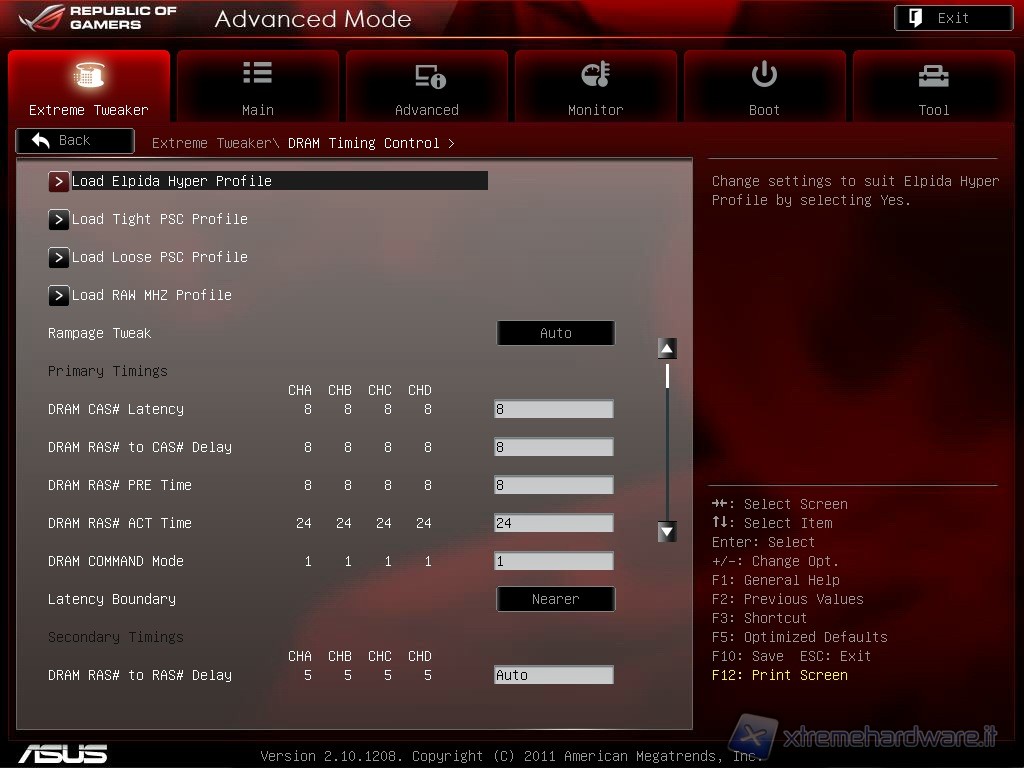This screenshot has height=768, width=1024.
Task: Click the Exit button
Action: click(x=952, y=18)
